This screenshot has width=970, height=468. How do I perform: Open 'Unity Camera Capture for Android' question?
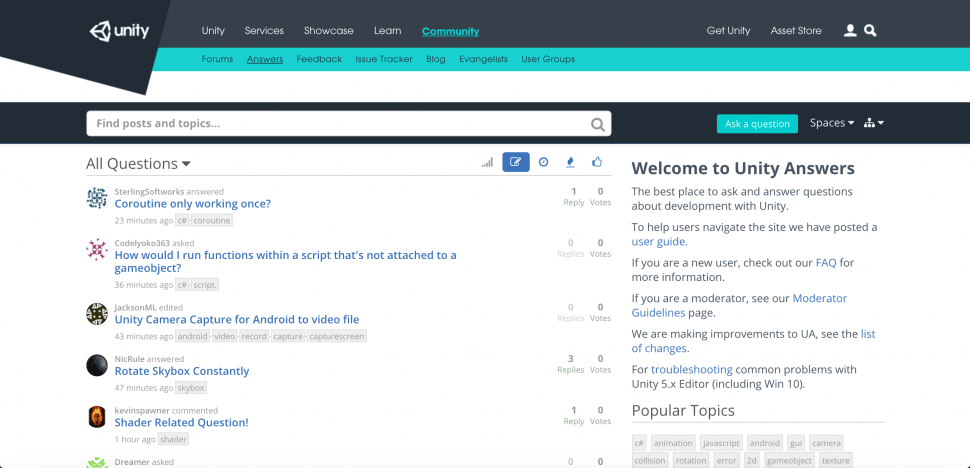click(237, 320)
